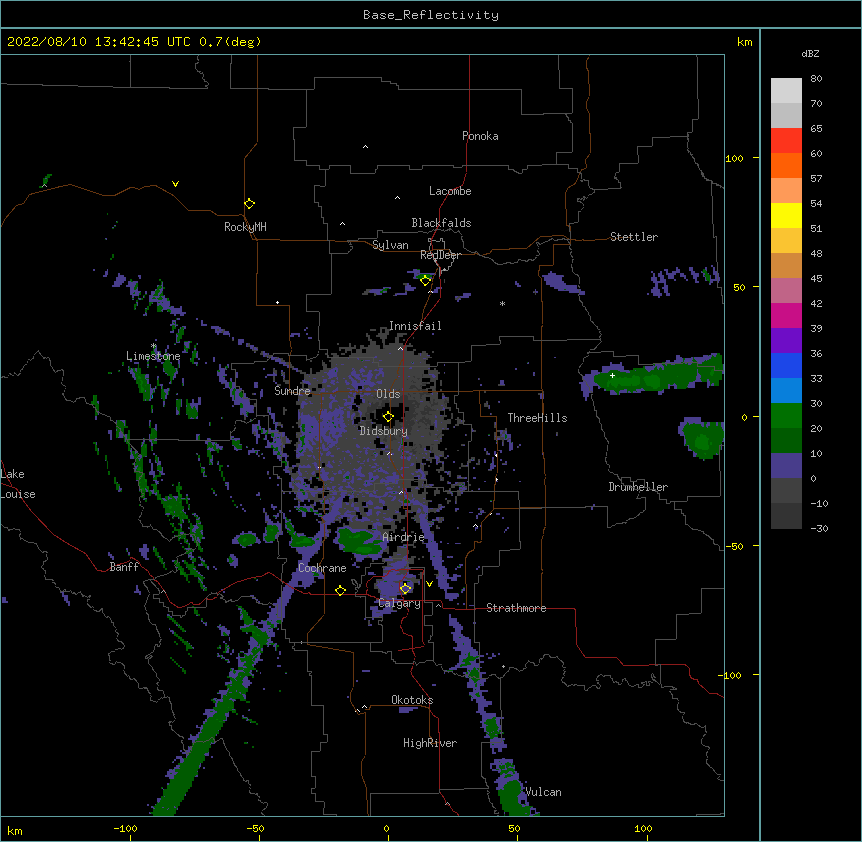The image size is (862, 842).
Task: Click the yellow marker near RedDeer
Action: coord(425,280)
